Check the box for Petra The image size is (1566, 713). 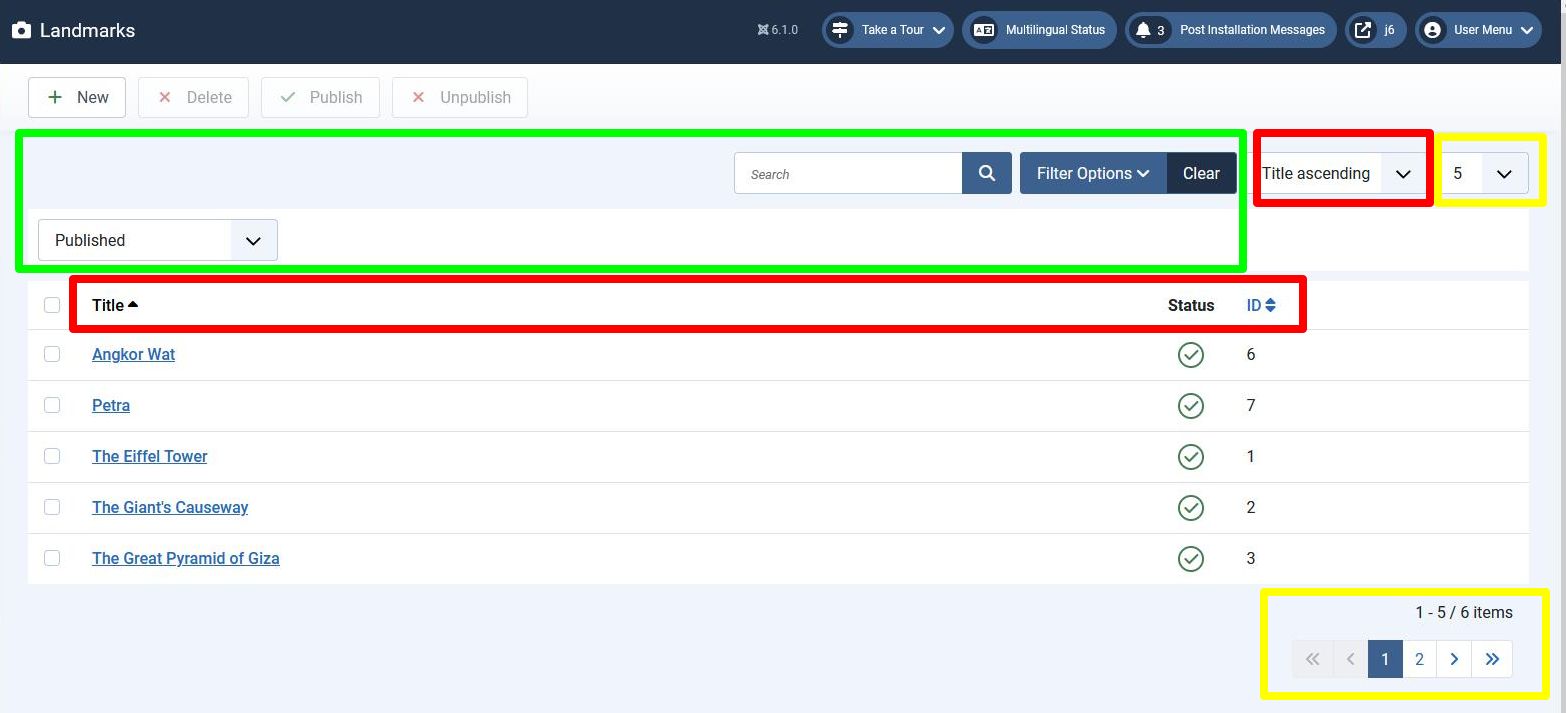[x=52, y=405]
